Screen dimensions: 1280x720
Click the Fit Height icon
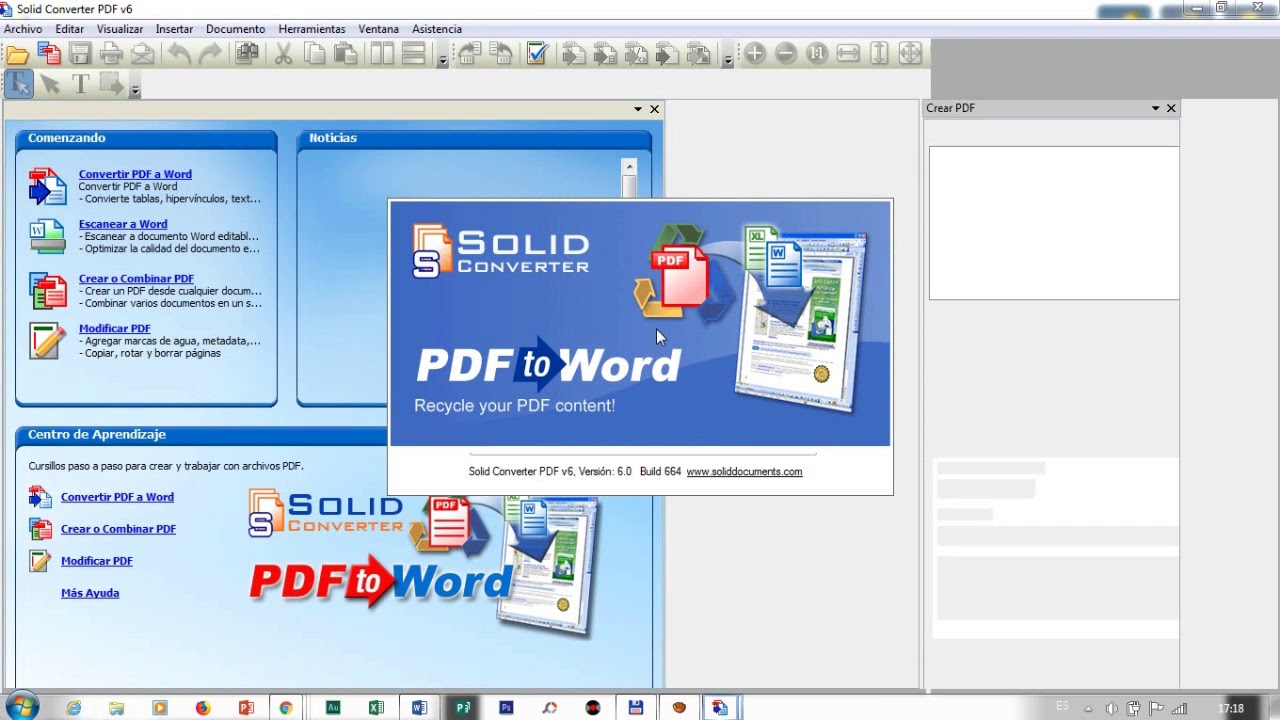[x=879, y=54]
